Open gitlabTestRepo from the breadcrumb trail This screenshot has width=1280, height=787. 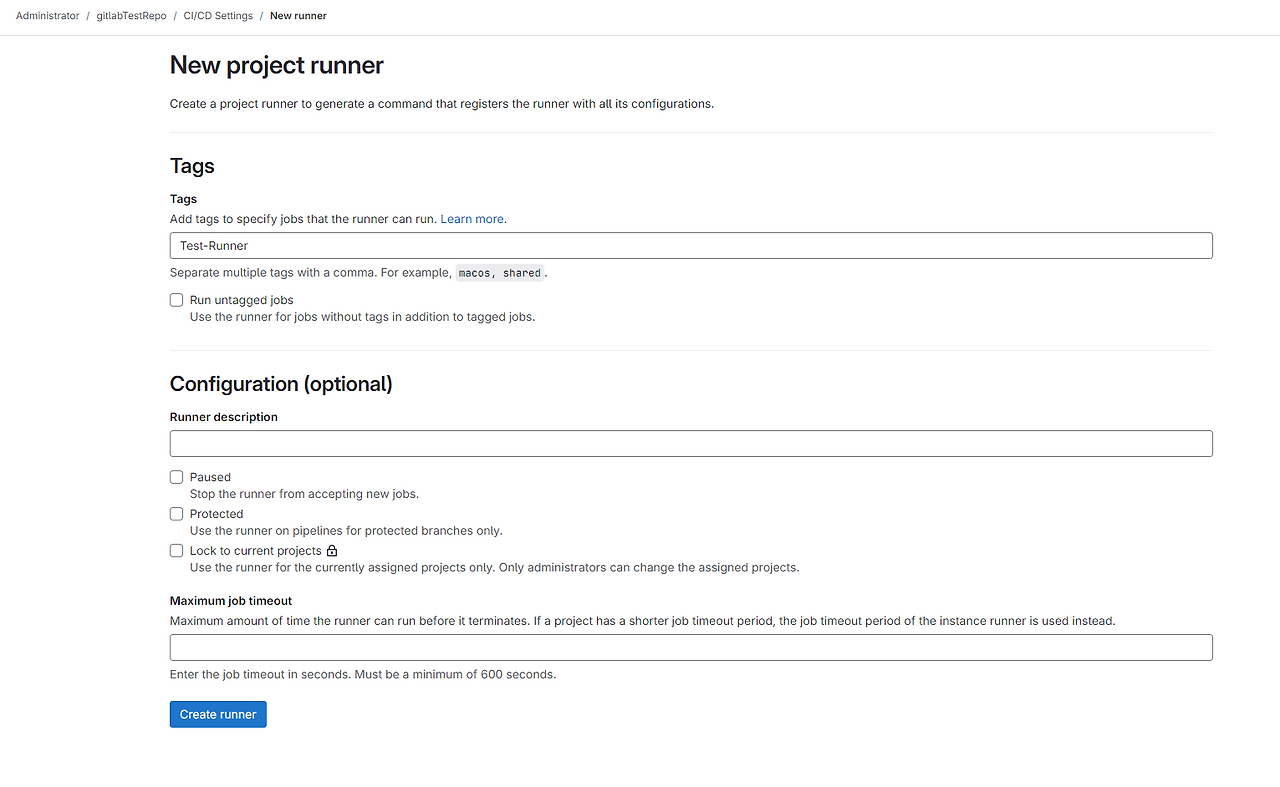click(x=129, y=15)
